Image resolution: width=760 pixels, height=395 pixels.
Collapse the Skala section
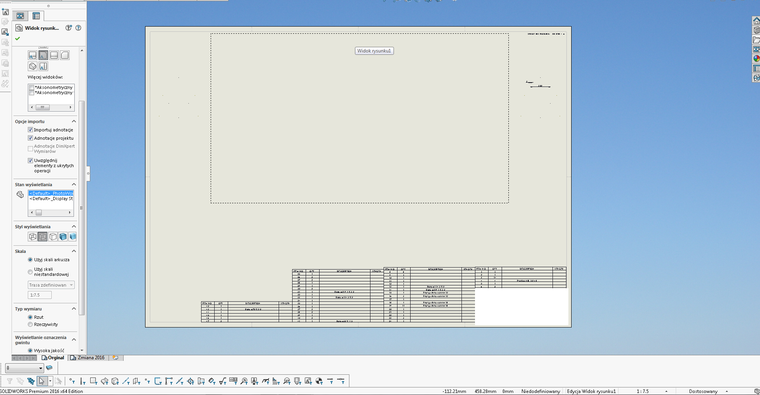[x=74, y=251]
